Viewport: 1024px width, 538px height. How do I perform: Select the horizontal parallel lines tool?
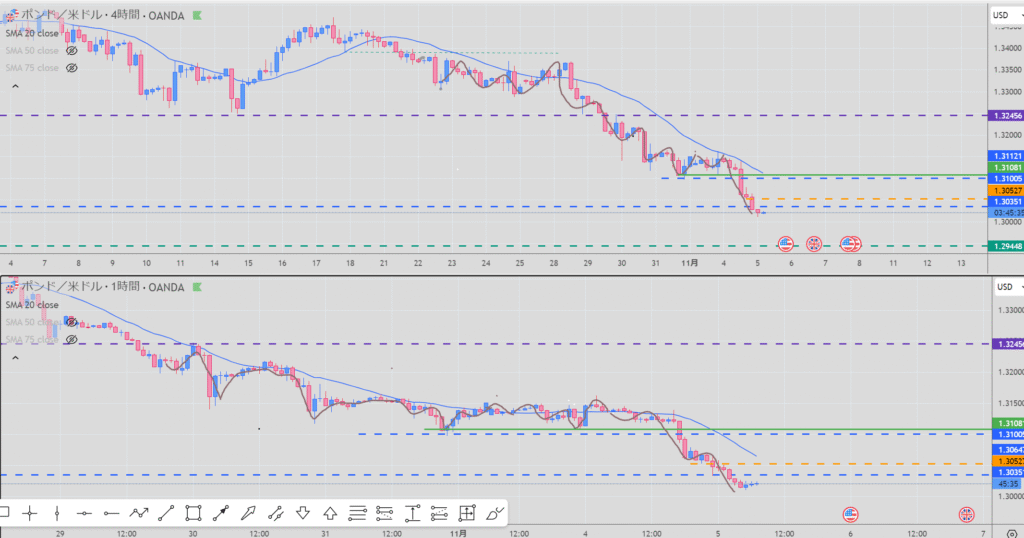[357, 513]
